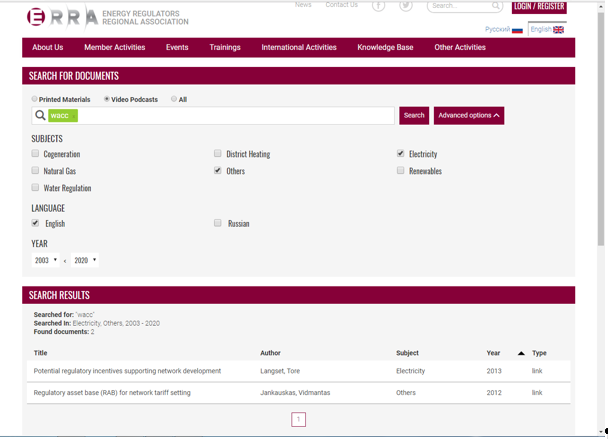
Task: Open link for Potential regulatory incentives result
Action: click(x=537, y=371)
